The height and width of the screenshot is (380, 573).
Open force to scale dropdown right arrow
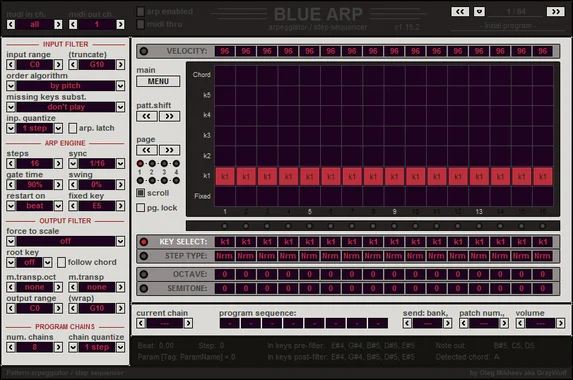(120, 241)
